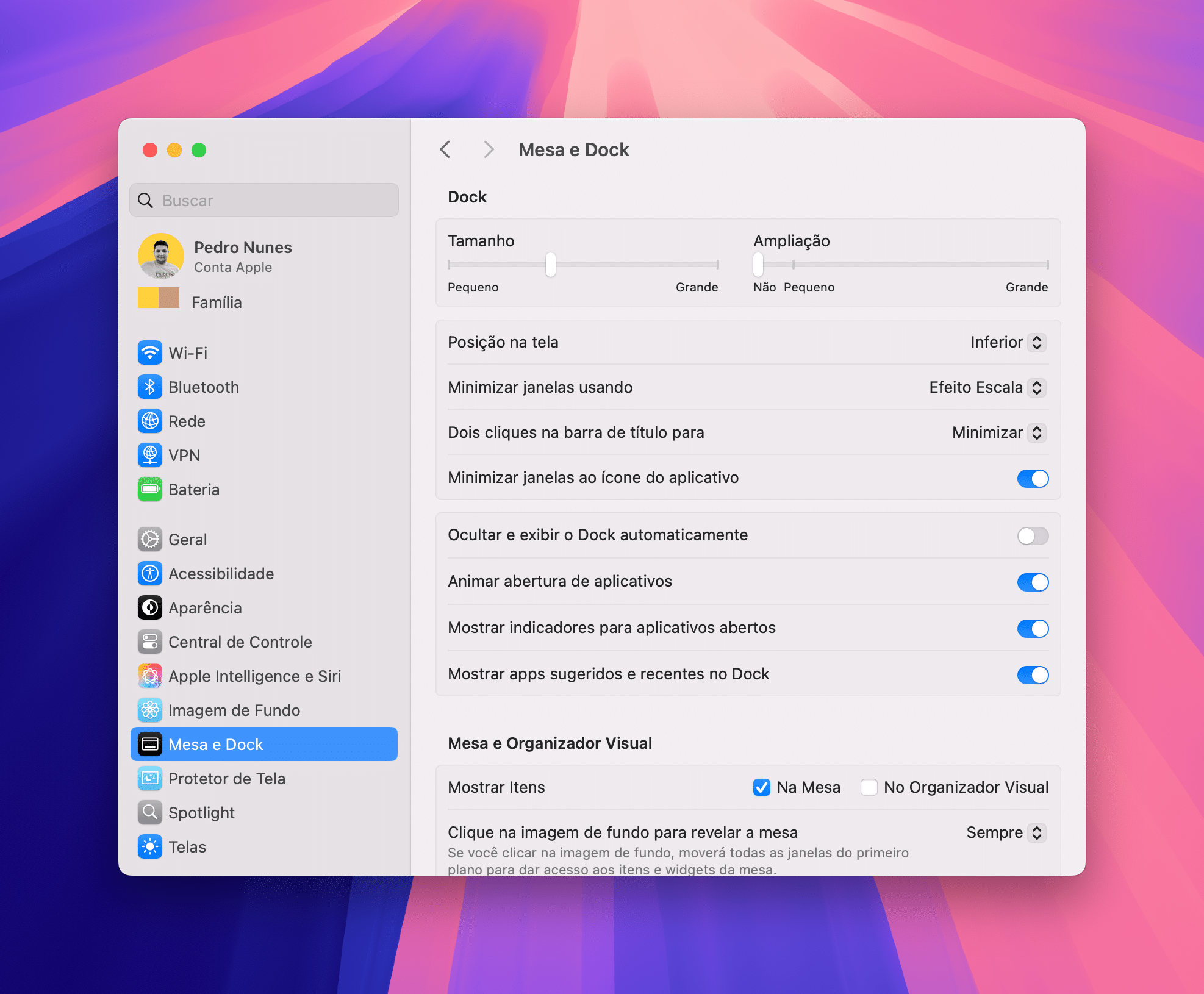Open Protetor de Tela settings

264,778
